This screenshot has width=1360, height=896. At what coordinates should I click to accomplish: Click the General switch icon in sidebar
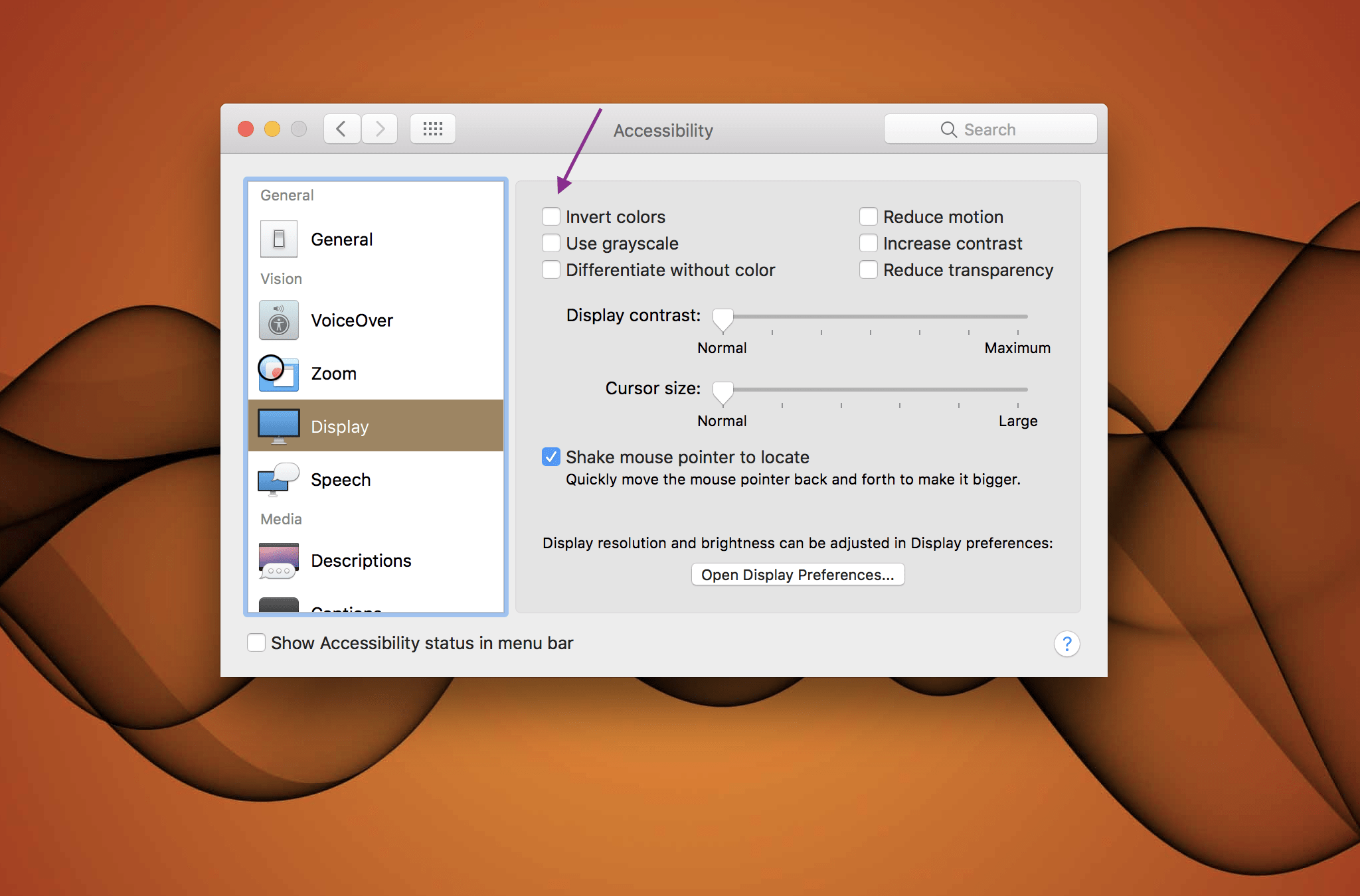(x=278, y=239)
